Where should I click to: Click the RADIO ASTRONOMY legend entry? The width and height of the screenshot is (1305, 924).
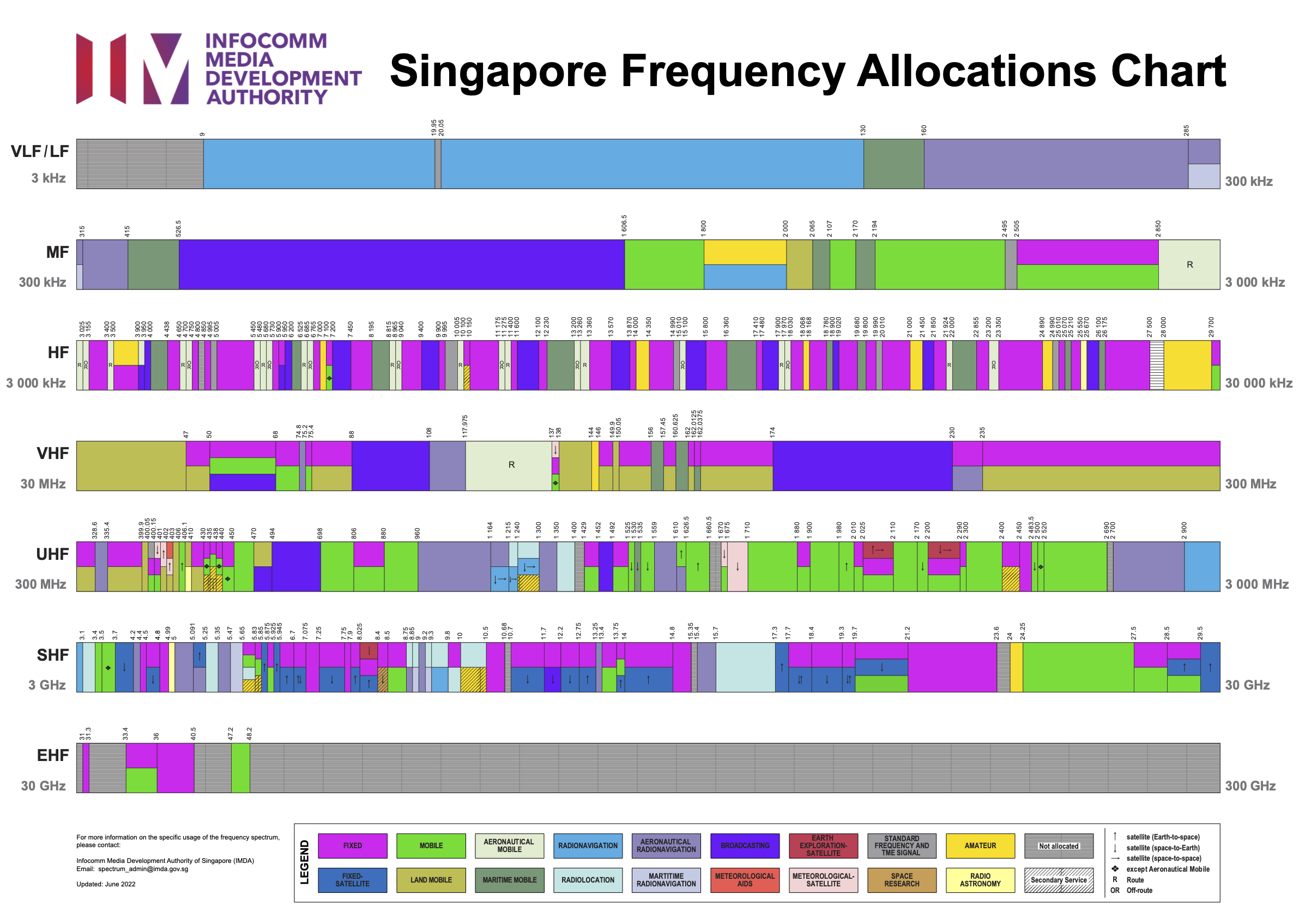coord(980,880)
